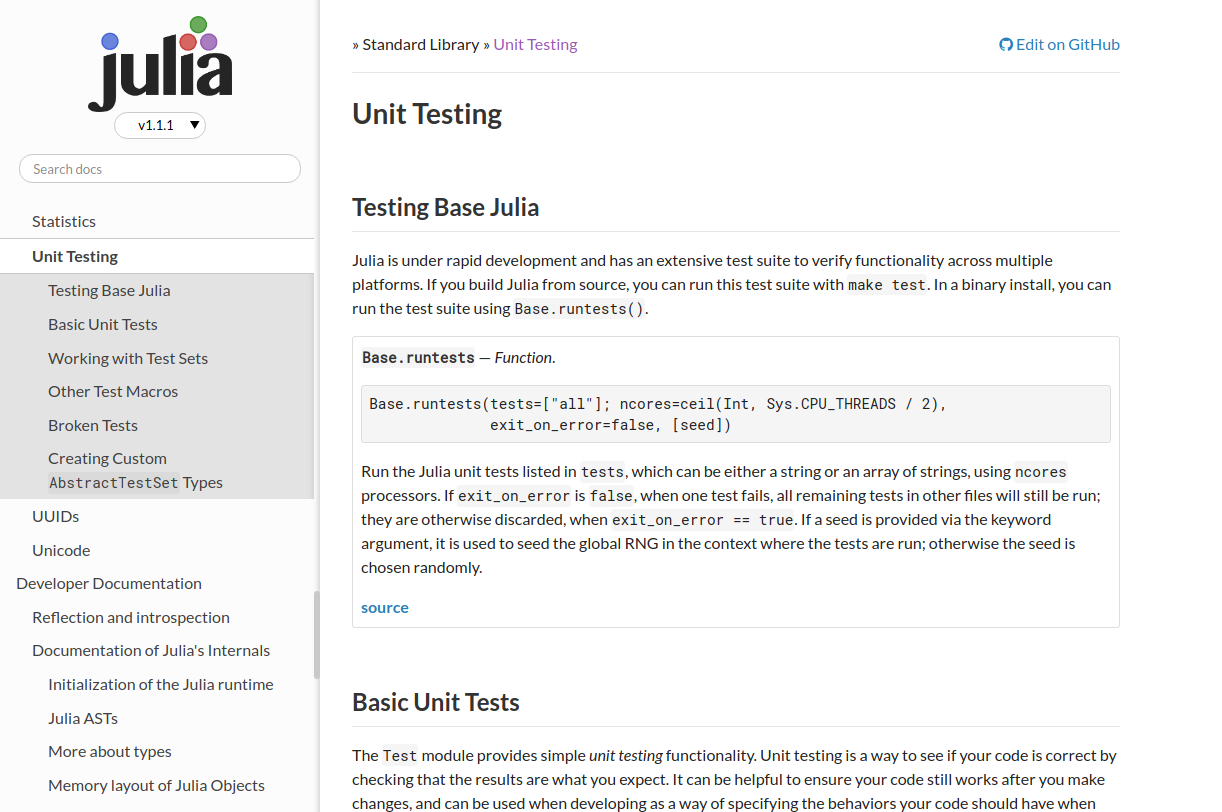The width and height of the screenshot is (1222, 812).
Task: Open Reflection and introspection page
Action: (131, 617)
